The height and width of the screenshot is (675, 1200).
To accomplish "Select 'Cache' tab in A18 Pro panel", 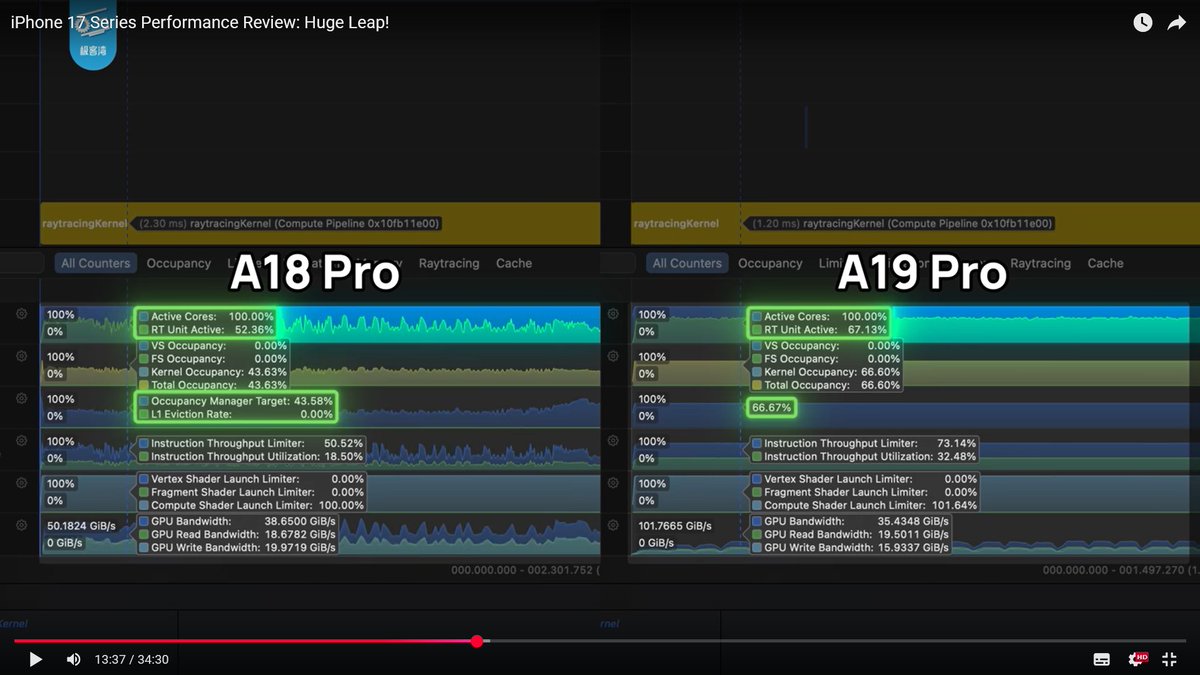I will pos(514,263).
